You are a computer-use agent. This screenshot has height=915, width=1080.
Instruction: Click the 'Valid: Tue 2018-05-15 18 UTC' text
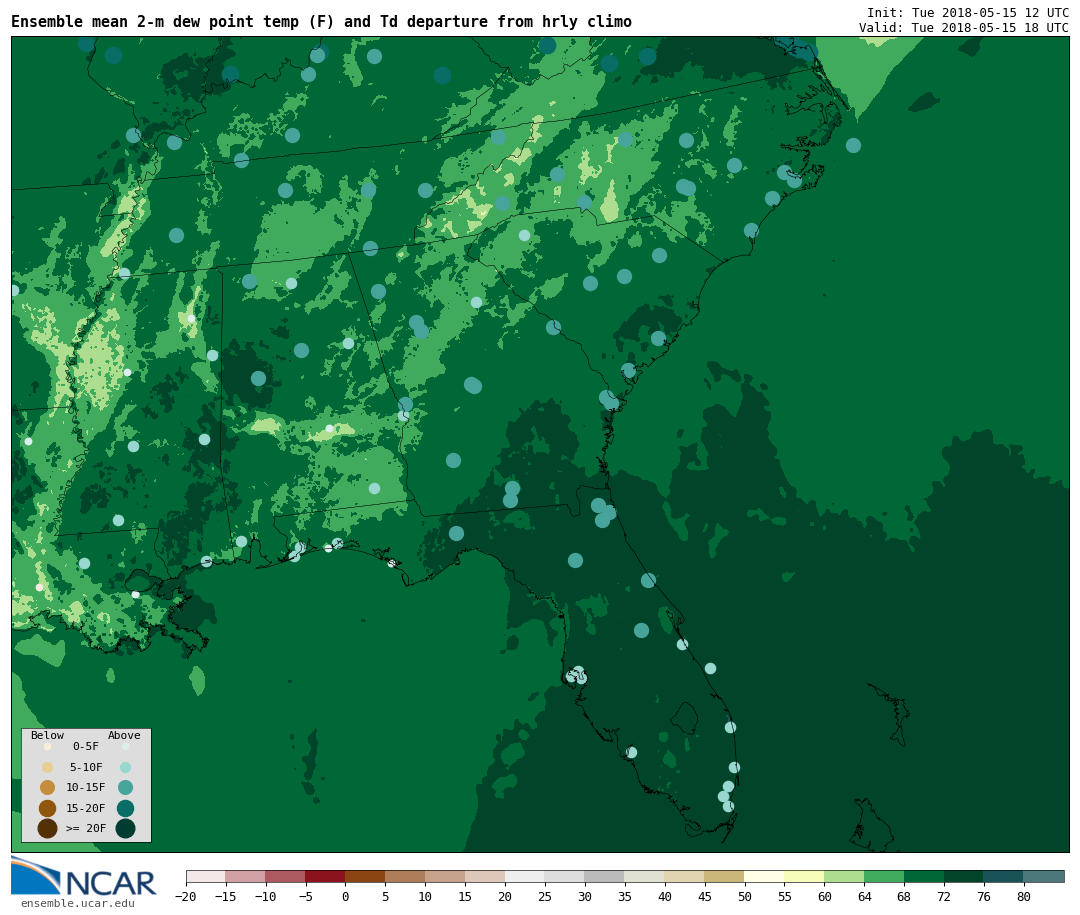coord(964,28)
